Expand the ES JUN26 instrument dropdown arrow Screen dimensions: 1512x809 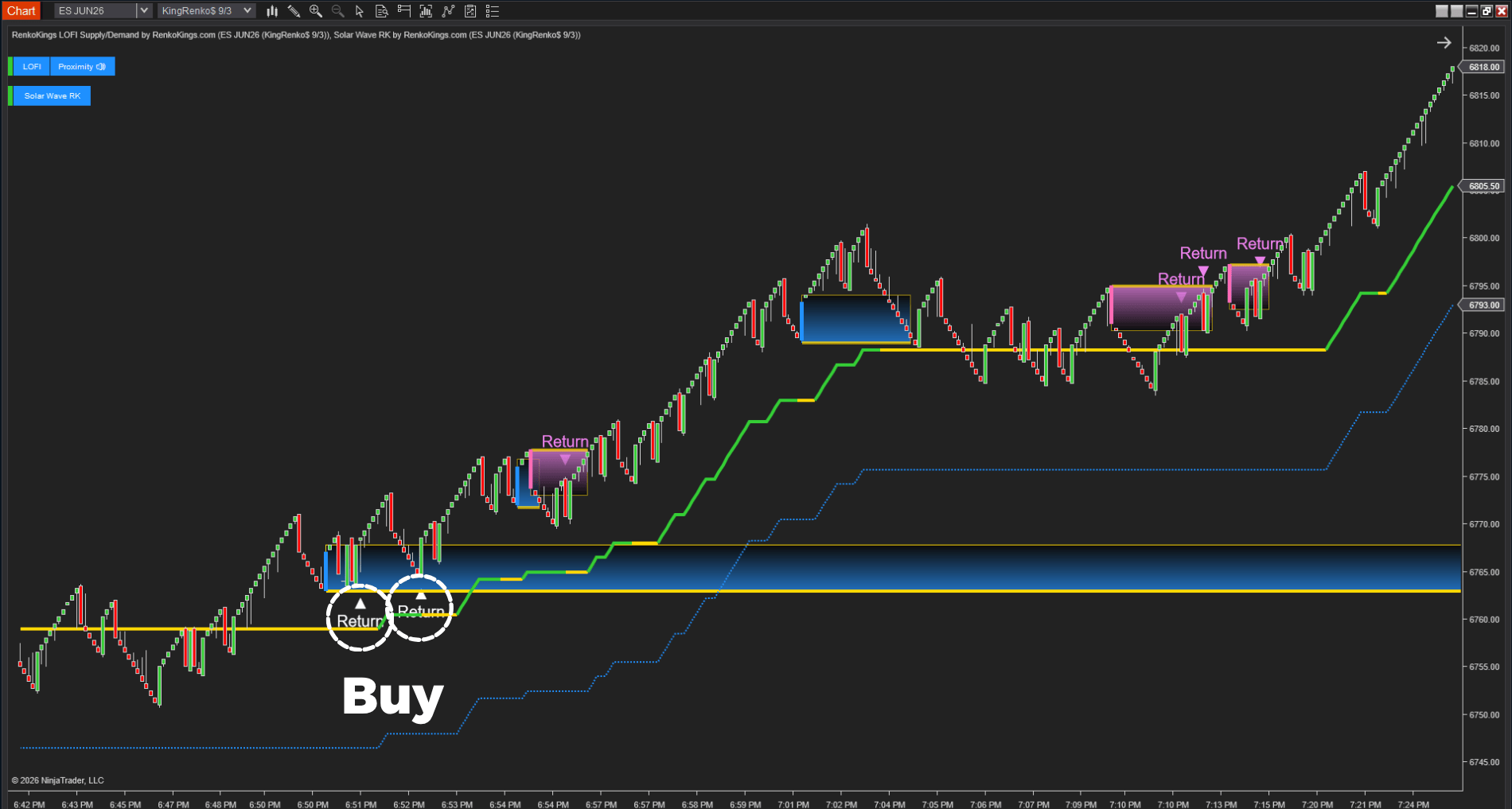tap(144, 11)
